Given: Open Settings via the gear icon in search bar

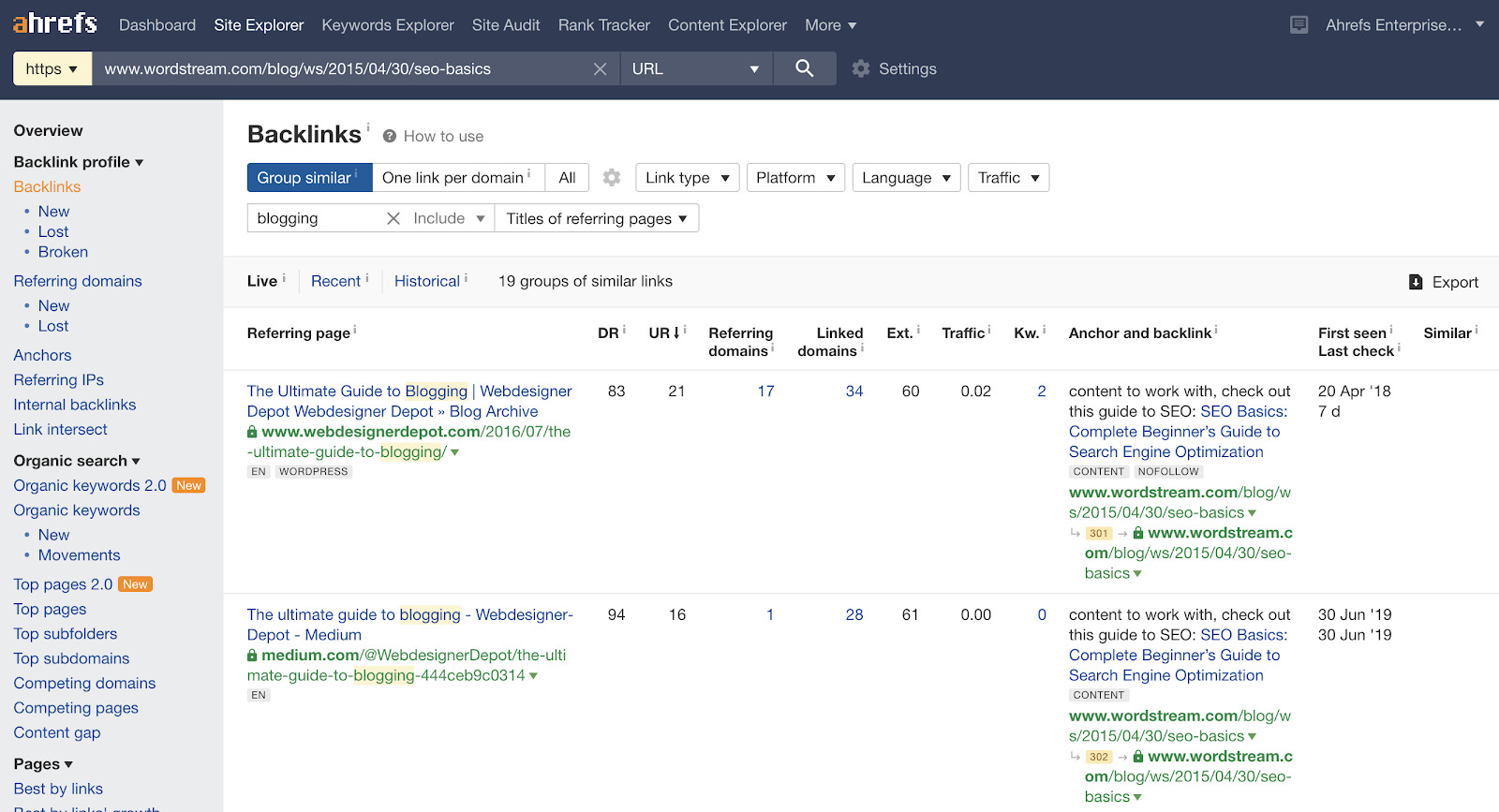Looking at the screenshot, I should pos(861,68).
